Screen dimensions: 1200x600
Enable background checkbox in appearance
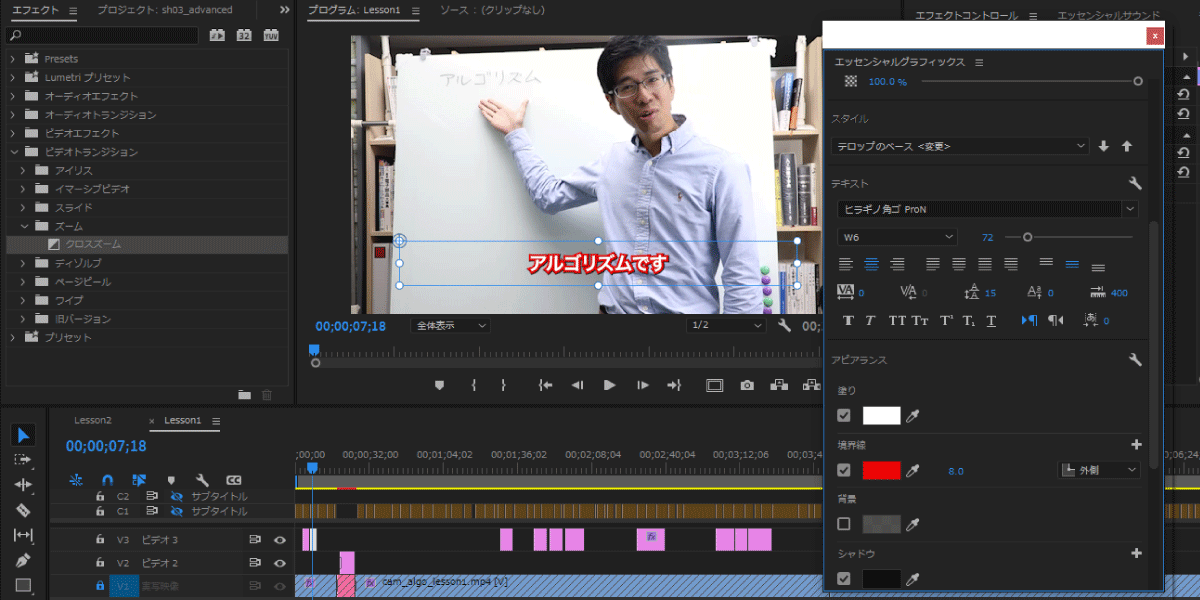coord(844,524)
